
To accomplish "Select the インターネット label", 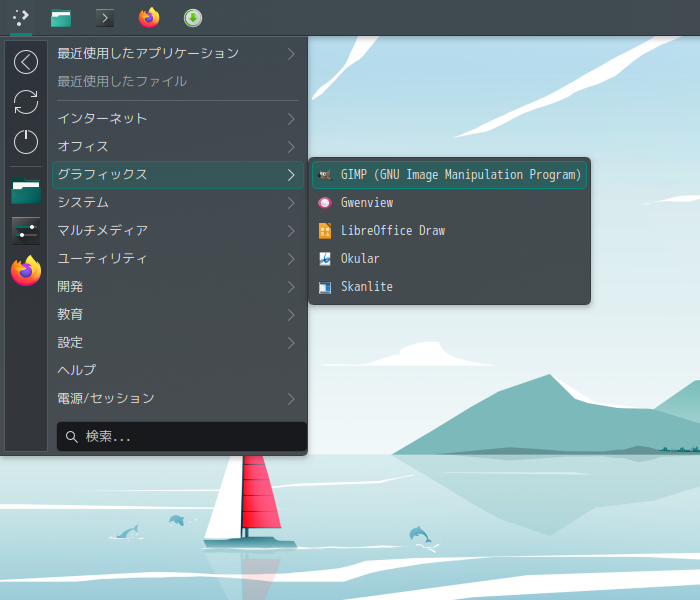I will (102, 118).
